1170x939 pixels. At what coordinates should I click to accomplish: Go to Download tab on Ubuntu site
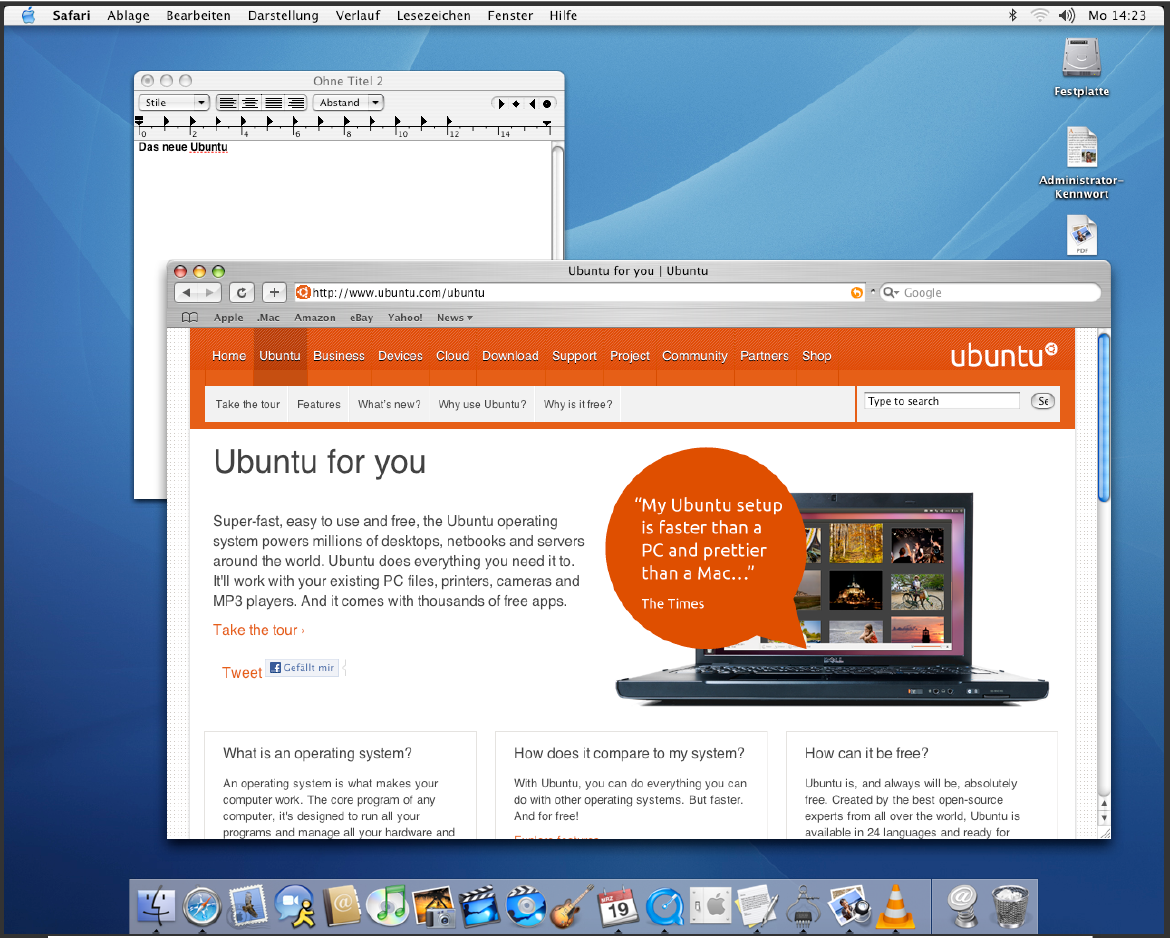[x=510, y=356]
